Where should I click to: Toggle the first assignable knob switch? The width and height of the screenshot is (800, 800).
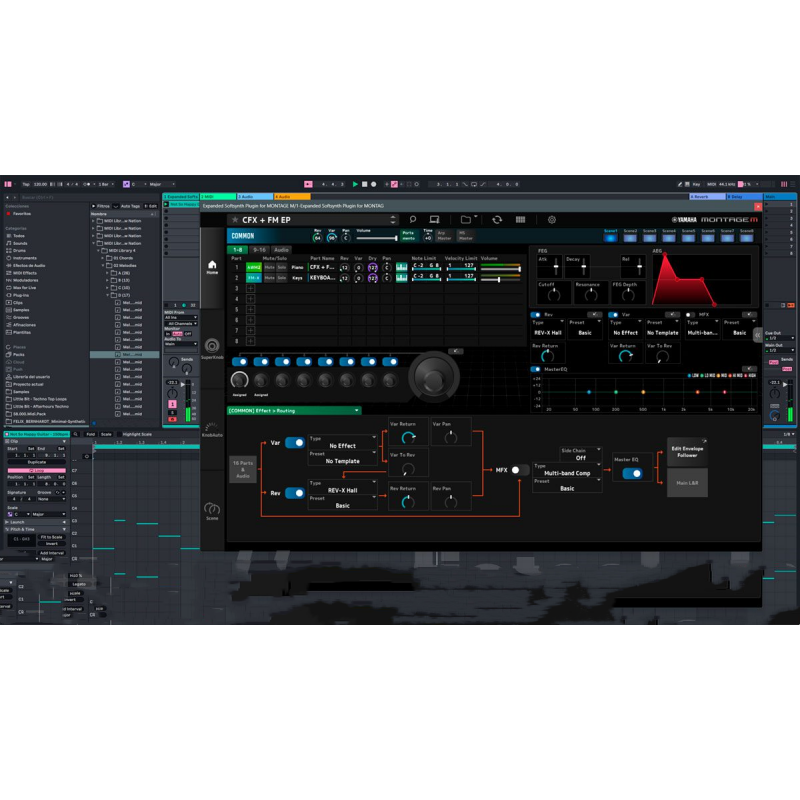point(240,362)
